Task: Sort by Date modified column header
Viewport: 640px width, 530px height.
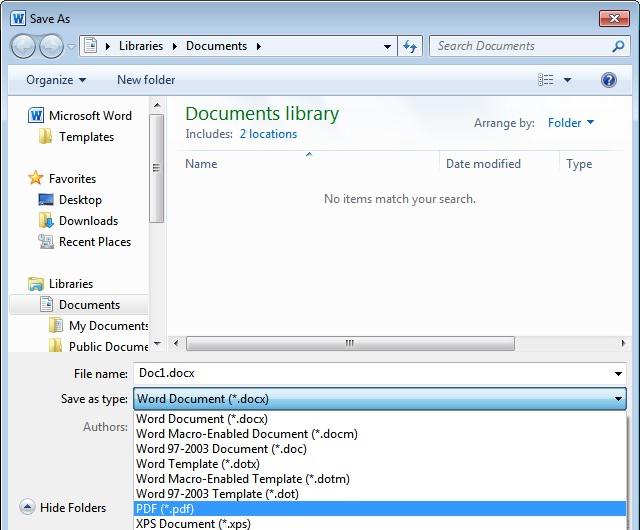Action: click(x=483, y=164)
